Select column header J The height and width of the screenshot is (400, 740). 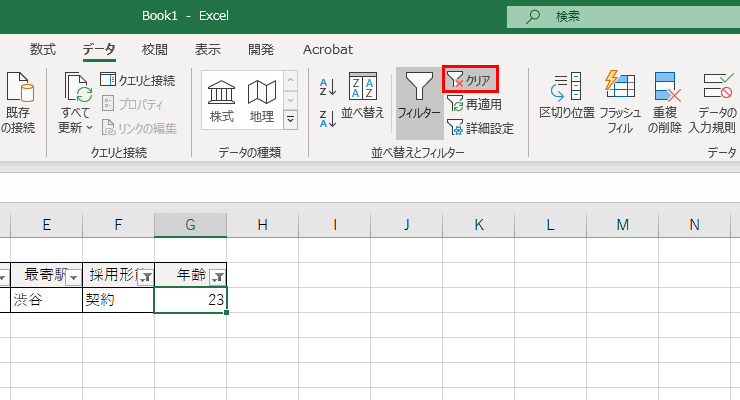407,225
